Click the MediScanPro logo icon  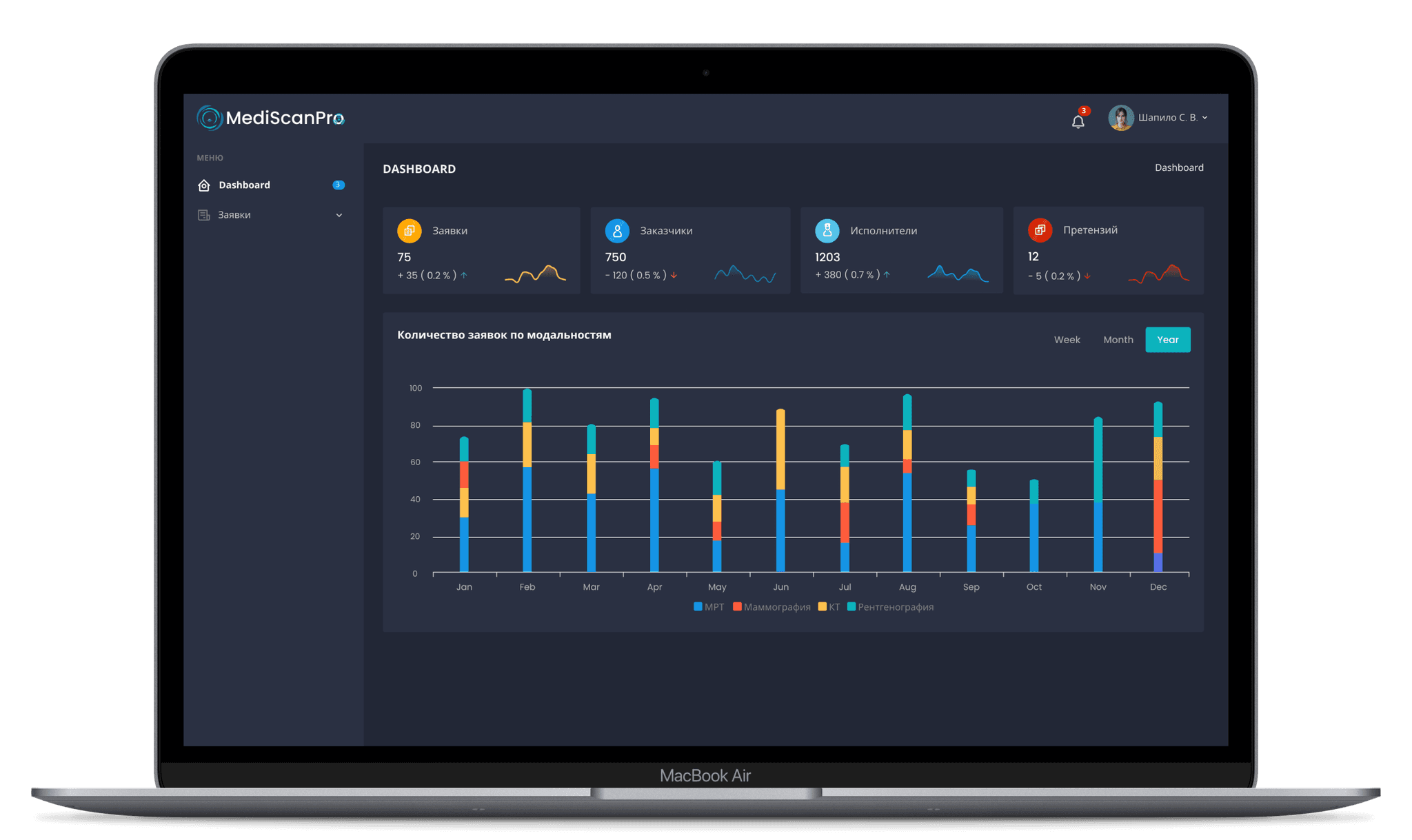[209, 118]
